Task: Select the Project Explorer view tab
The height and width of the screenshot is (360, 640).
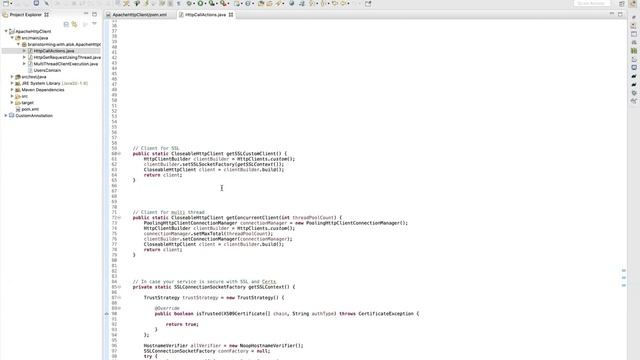Action: tap(25, 15)
